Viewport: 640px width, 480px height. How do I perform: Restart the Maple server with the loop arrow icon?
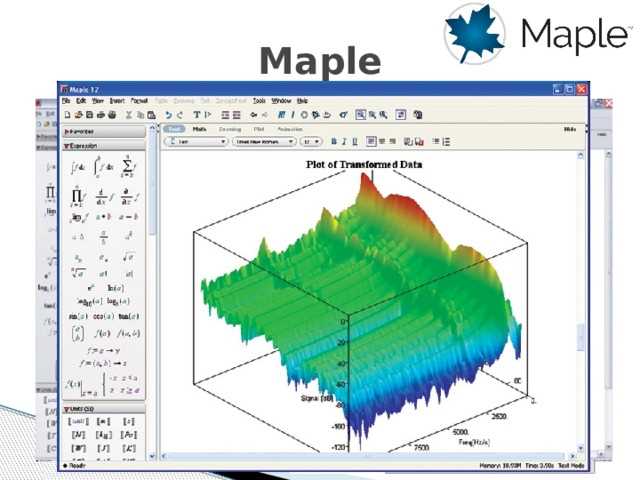(x=327, y=115)
